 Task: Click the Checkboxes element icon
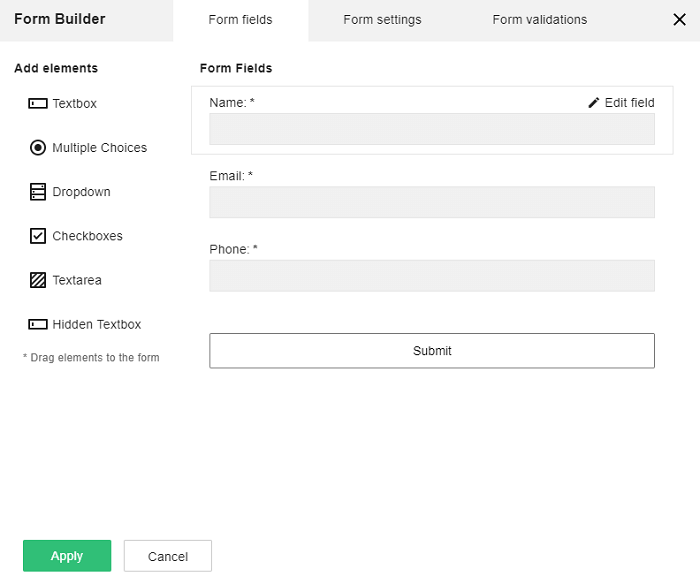coord(38,236)
